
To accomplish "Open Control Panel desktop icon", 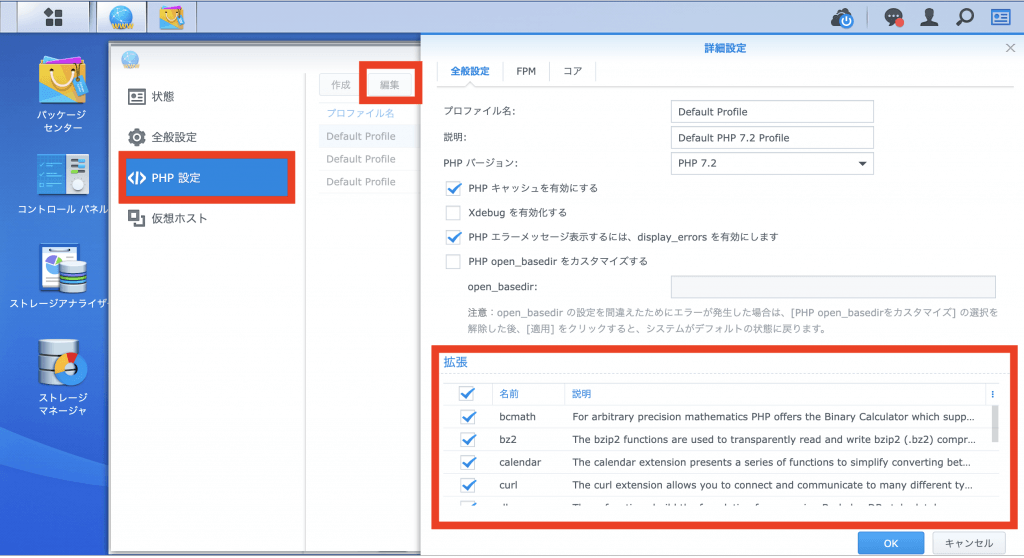I will [x=63, y=179].
